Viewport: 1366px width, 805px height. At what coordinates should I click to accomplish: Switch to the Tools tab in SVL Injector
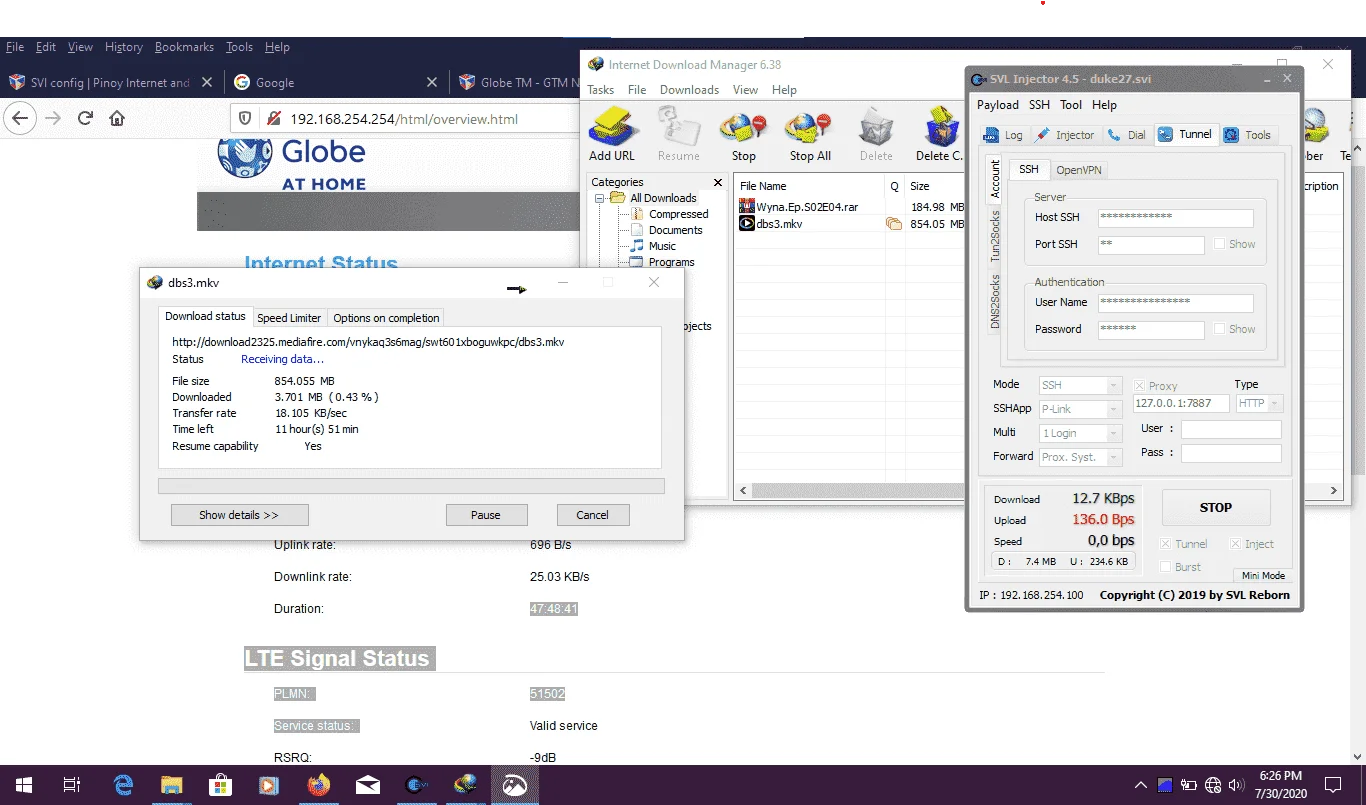[x=1247, y=135]
